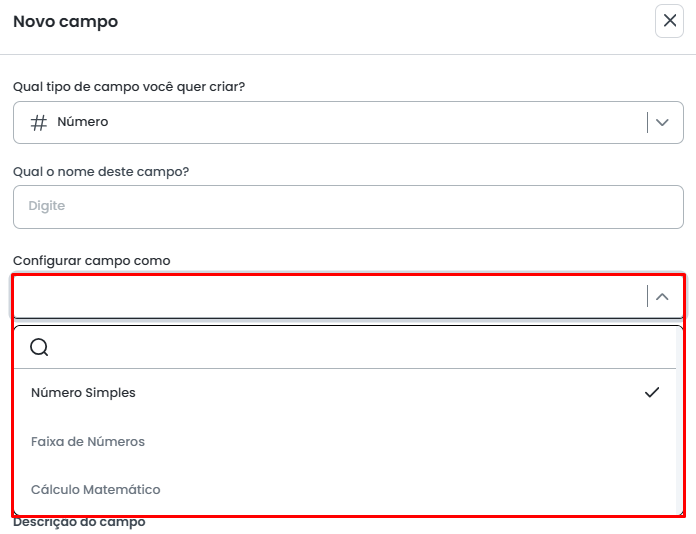Viewport: 696px width, 534px height.
Task: Click the Descrição do campo label
Action: pyautogui.click(x=79, y=522)
